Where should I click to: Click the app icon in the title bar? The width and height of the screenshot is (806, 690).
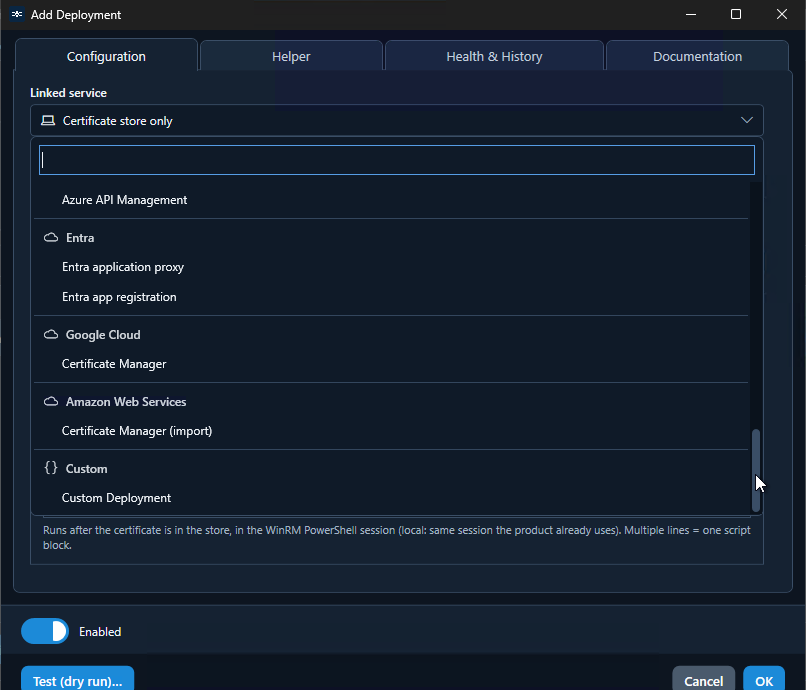point(17,14)
